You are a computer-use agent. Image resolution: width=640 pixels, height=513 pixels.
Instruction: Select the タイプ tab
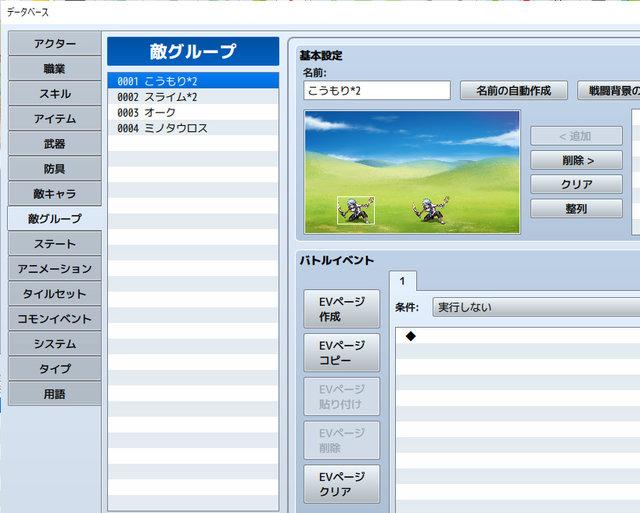(x=55, y=369)
